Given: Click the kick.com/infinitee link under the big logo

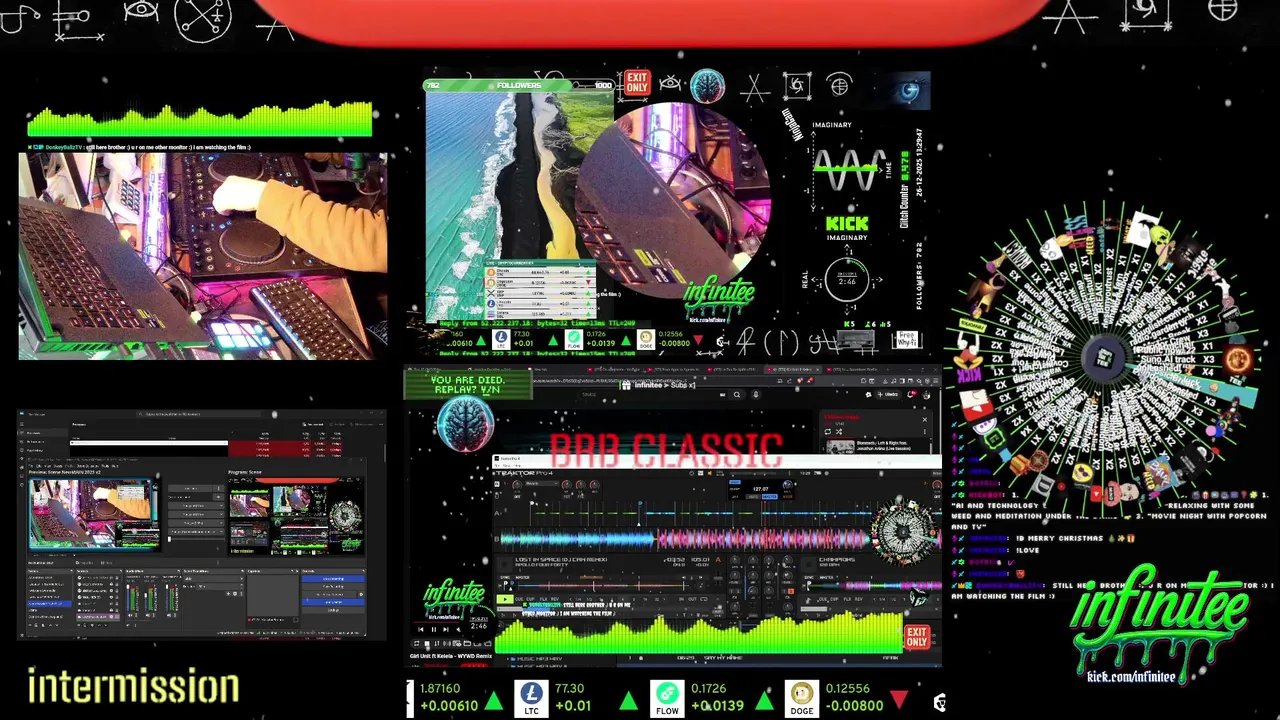Looking at the screenshot, I should click(1131, 677).
